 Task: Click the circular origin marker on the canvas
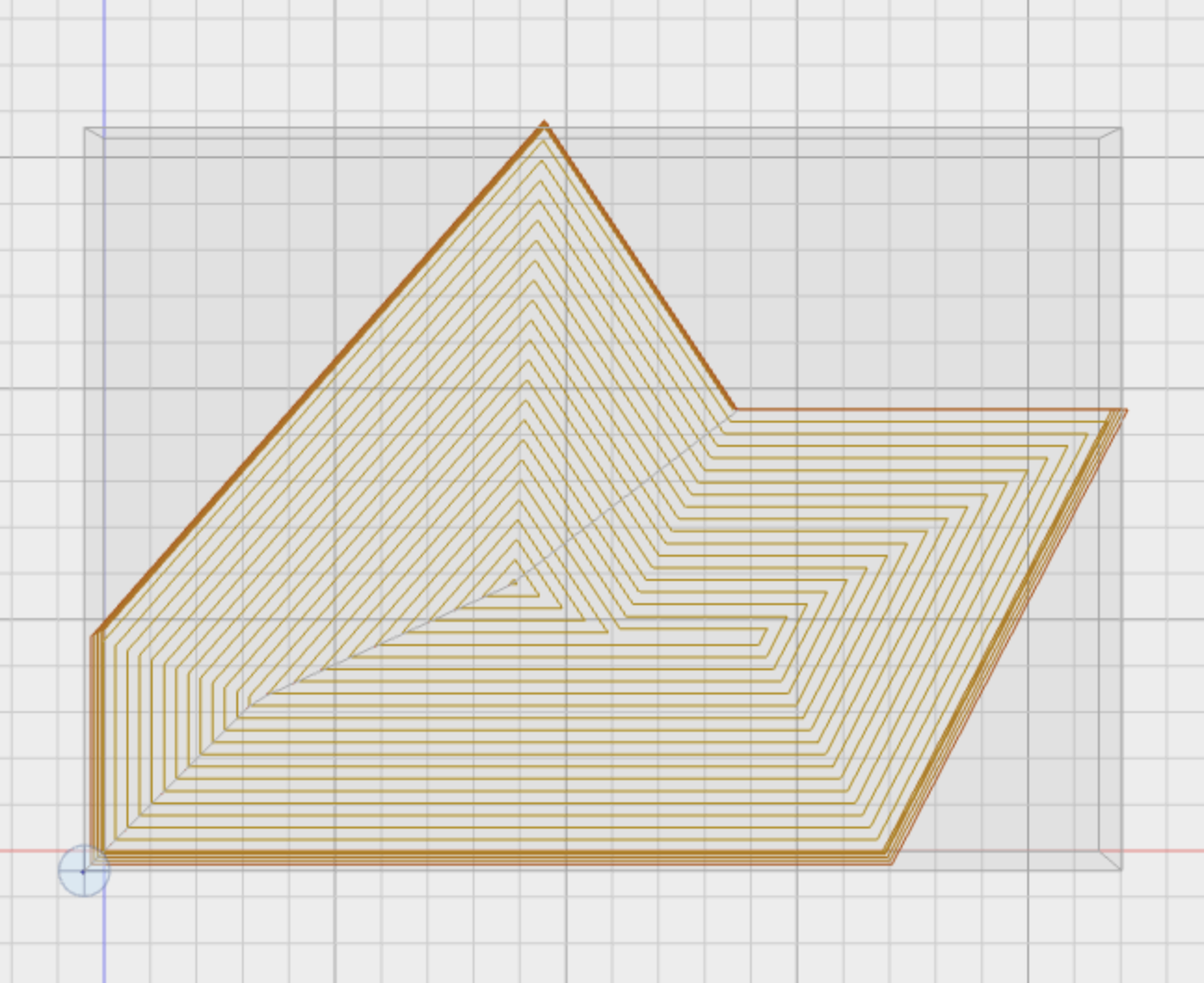84,871
